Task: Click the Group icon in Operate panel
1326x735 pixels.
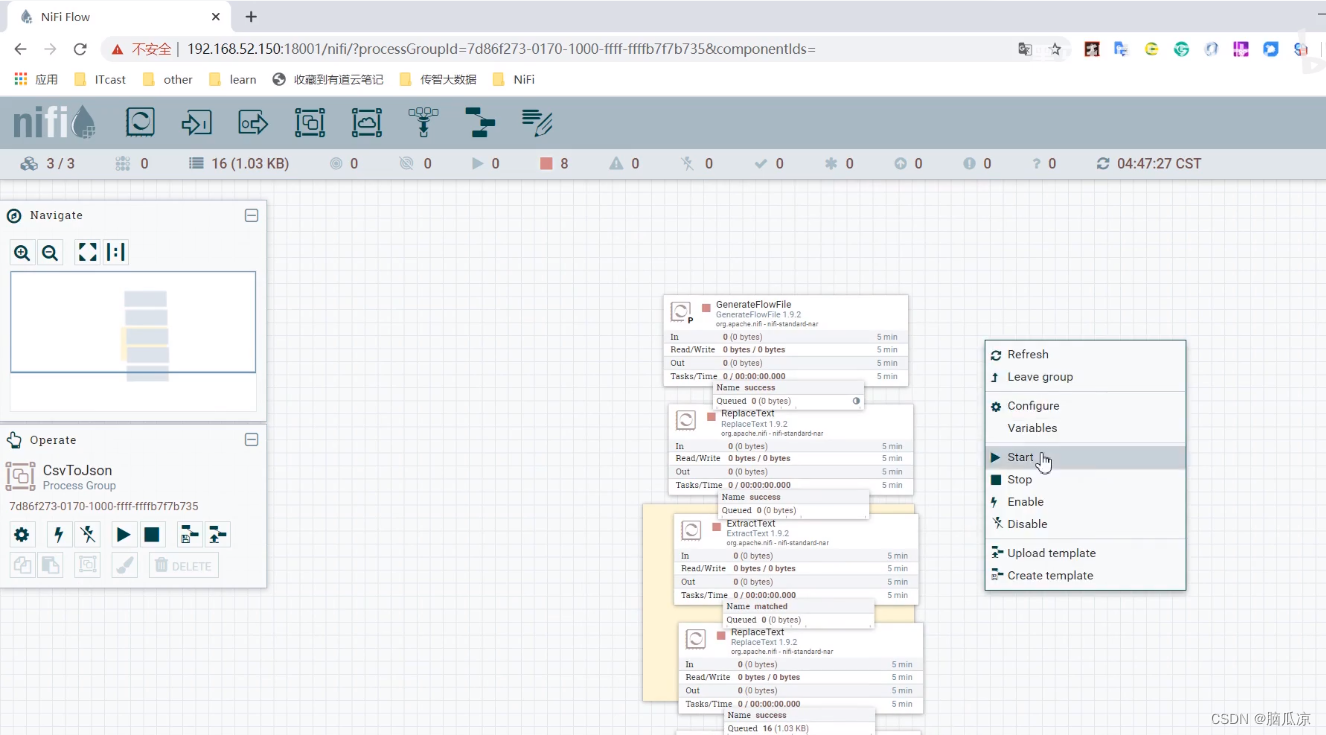Action: [x=87, y=566]
